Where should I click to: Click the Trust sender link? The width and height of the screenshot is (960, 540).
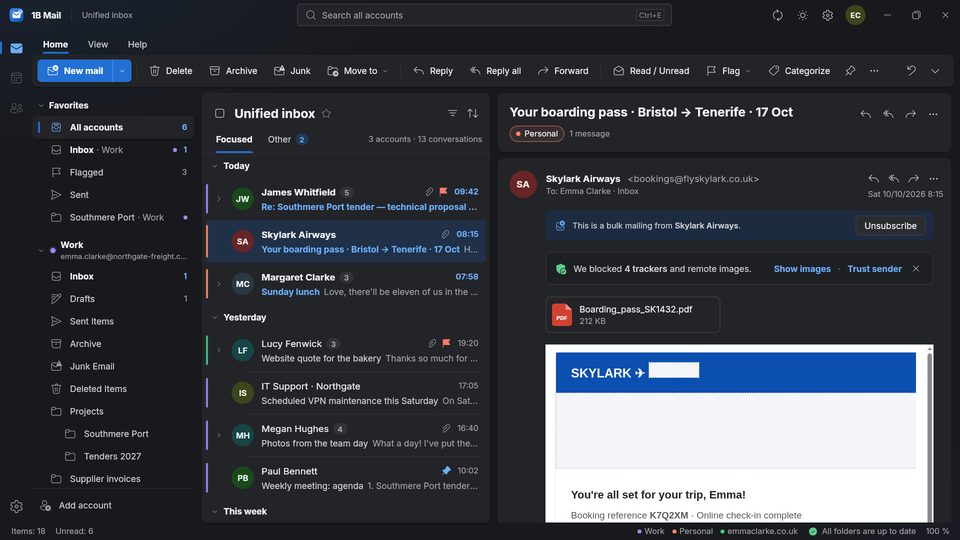click(x=874, y=269)
